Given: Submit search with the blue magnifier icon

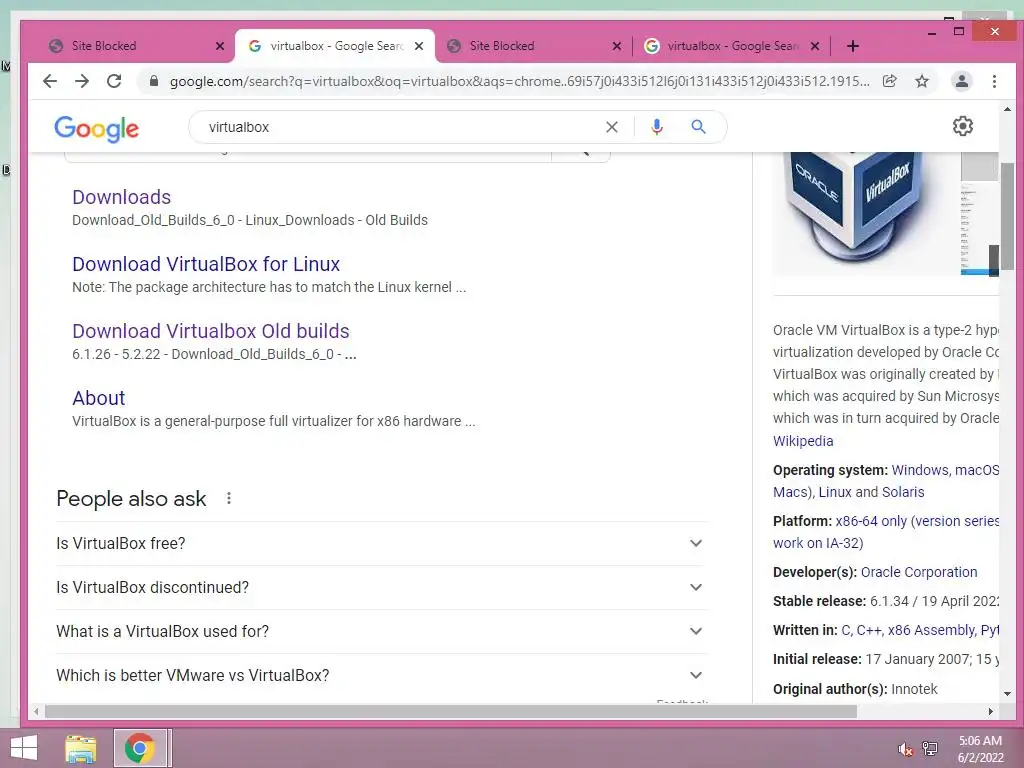Looking at the screenshot, I should [698, 127].
